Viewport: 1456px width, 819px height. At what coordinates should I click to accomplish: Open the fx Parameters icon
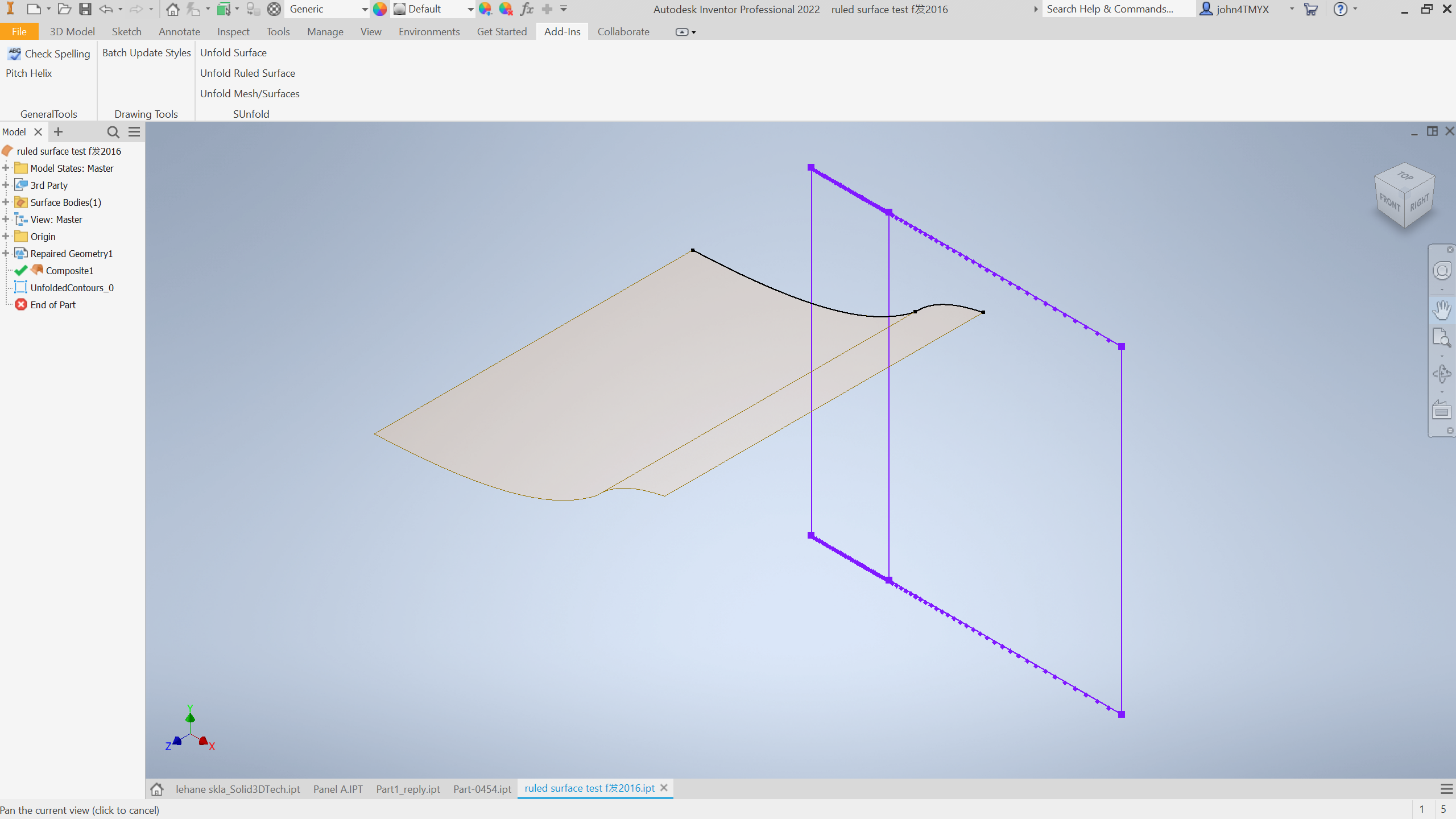pos(527,9)
